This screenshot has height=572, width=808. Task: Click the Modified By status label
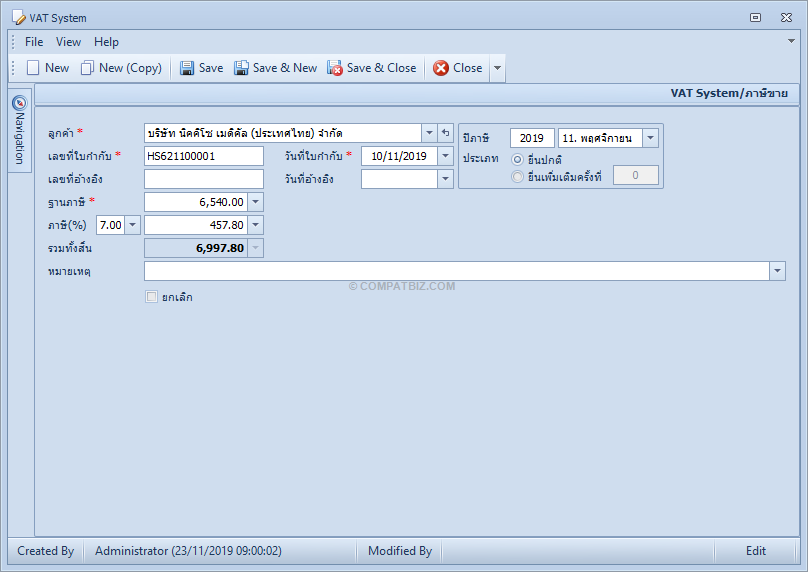coord(400,551)
